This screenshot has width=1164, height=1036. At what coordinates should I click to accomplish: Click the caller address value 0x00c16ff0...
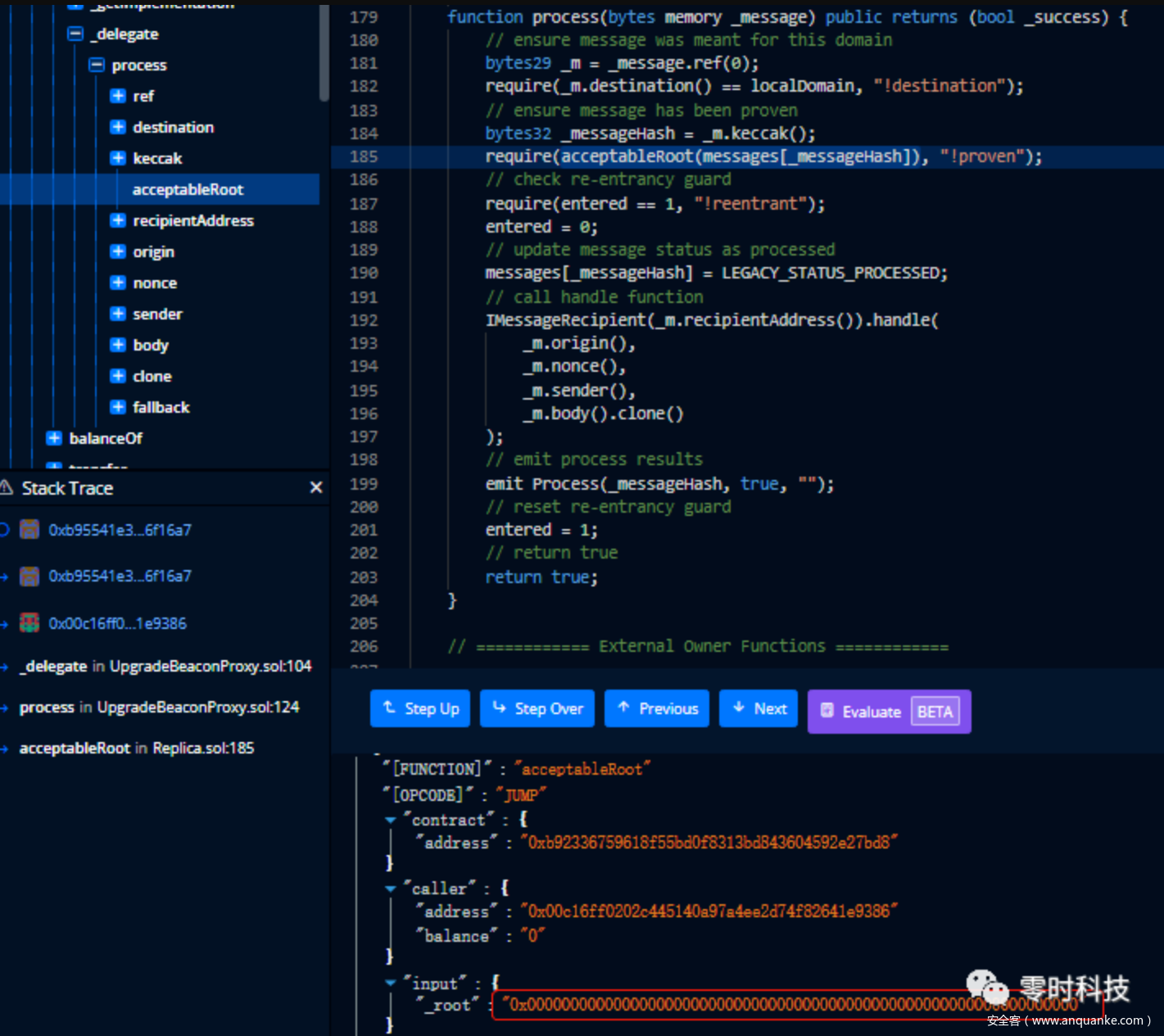709,912
